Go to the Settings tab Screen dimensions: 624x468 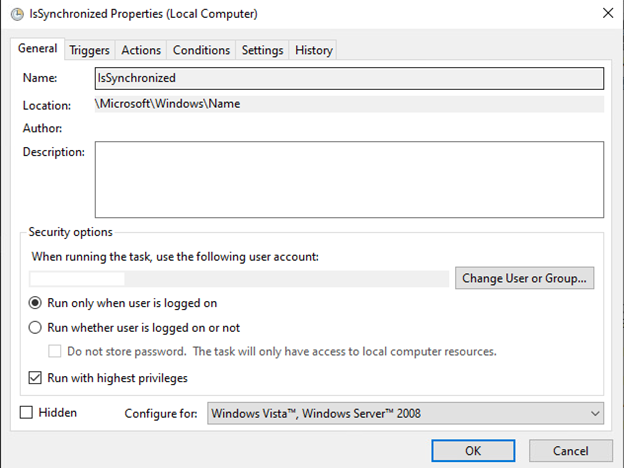(x=262, y=50)
